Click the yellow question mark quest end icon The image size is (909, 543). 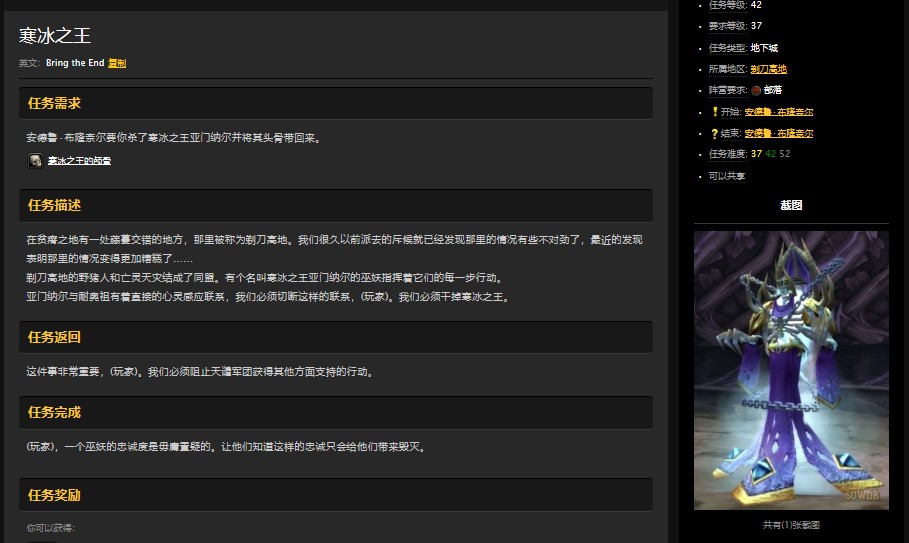714,133
